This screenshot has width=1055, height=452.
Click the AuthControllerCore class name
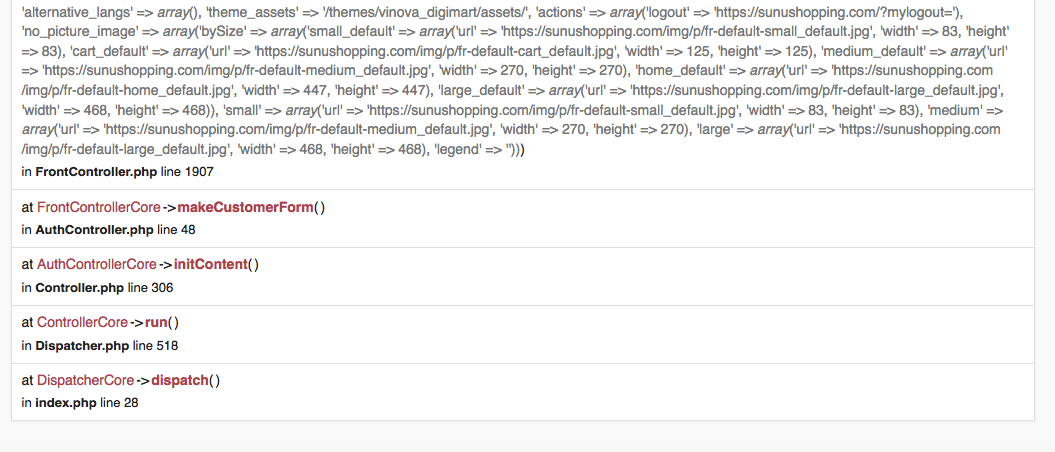coord(97,265)
